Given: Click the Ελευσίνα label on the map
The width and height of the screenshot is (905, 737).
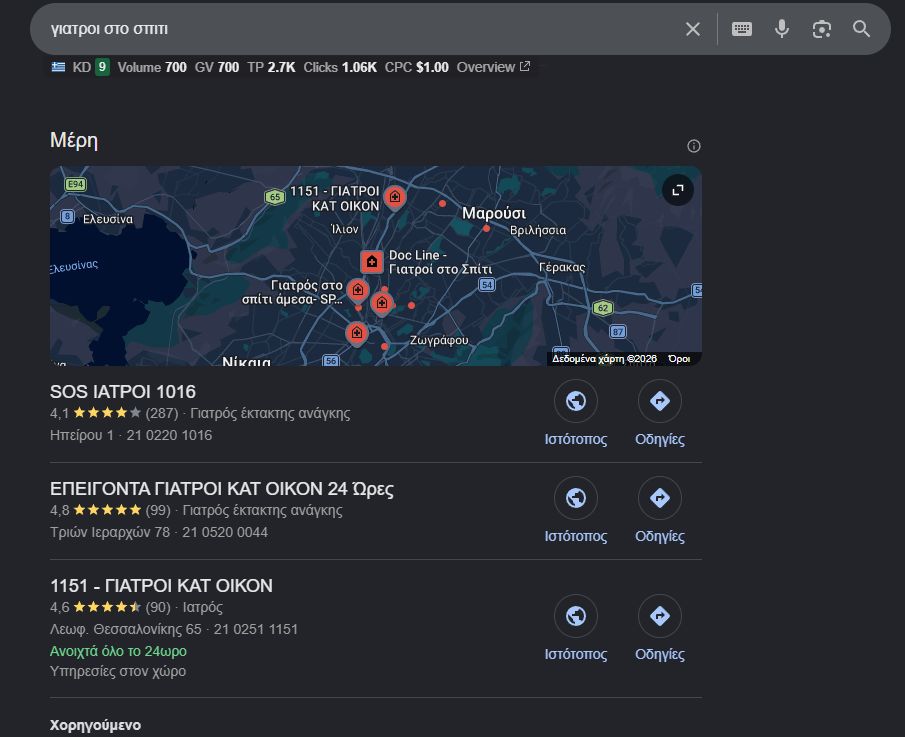Looking at the screenshot, I should [x=108, y=219].
